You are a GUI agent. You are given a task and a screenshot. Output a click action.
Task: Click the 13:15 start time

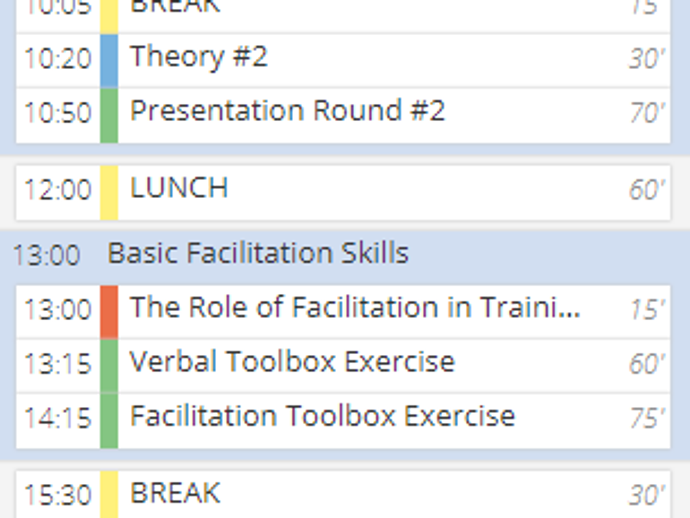coord(57,365)
